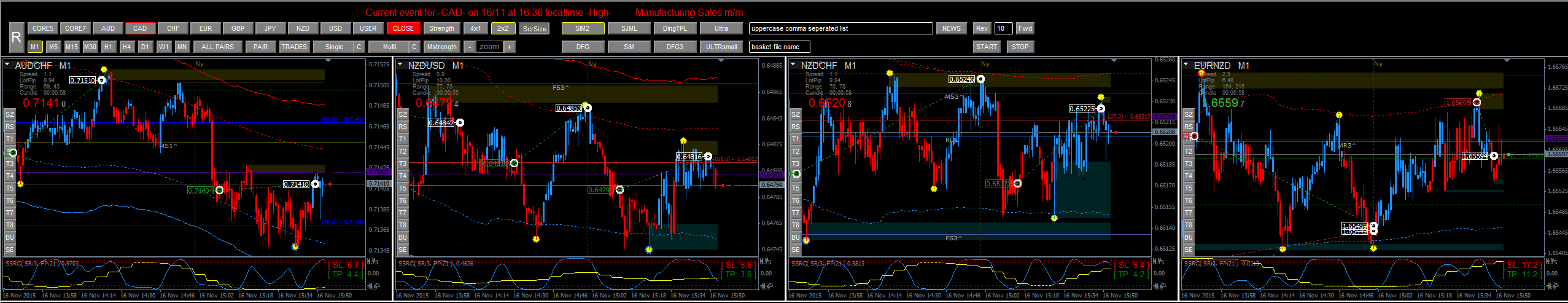
Task: Click BU side button on NZDUSD chart
Action: tap(403, 237)
